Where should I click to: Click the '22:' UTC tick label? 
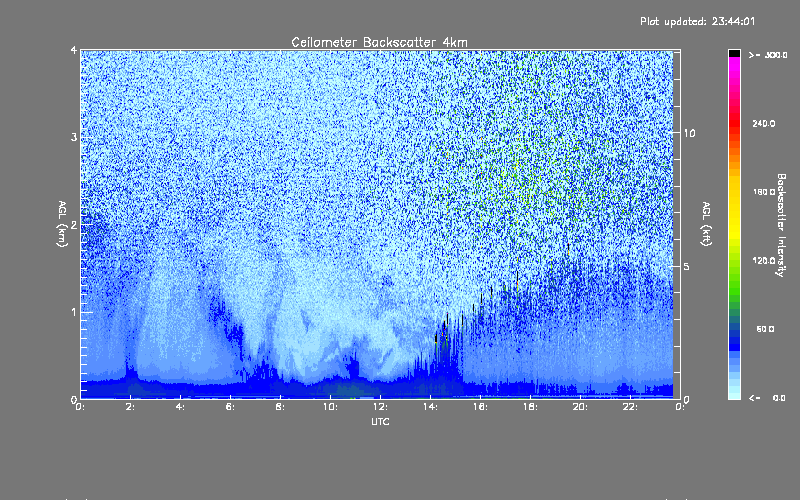[630, 407]
